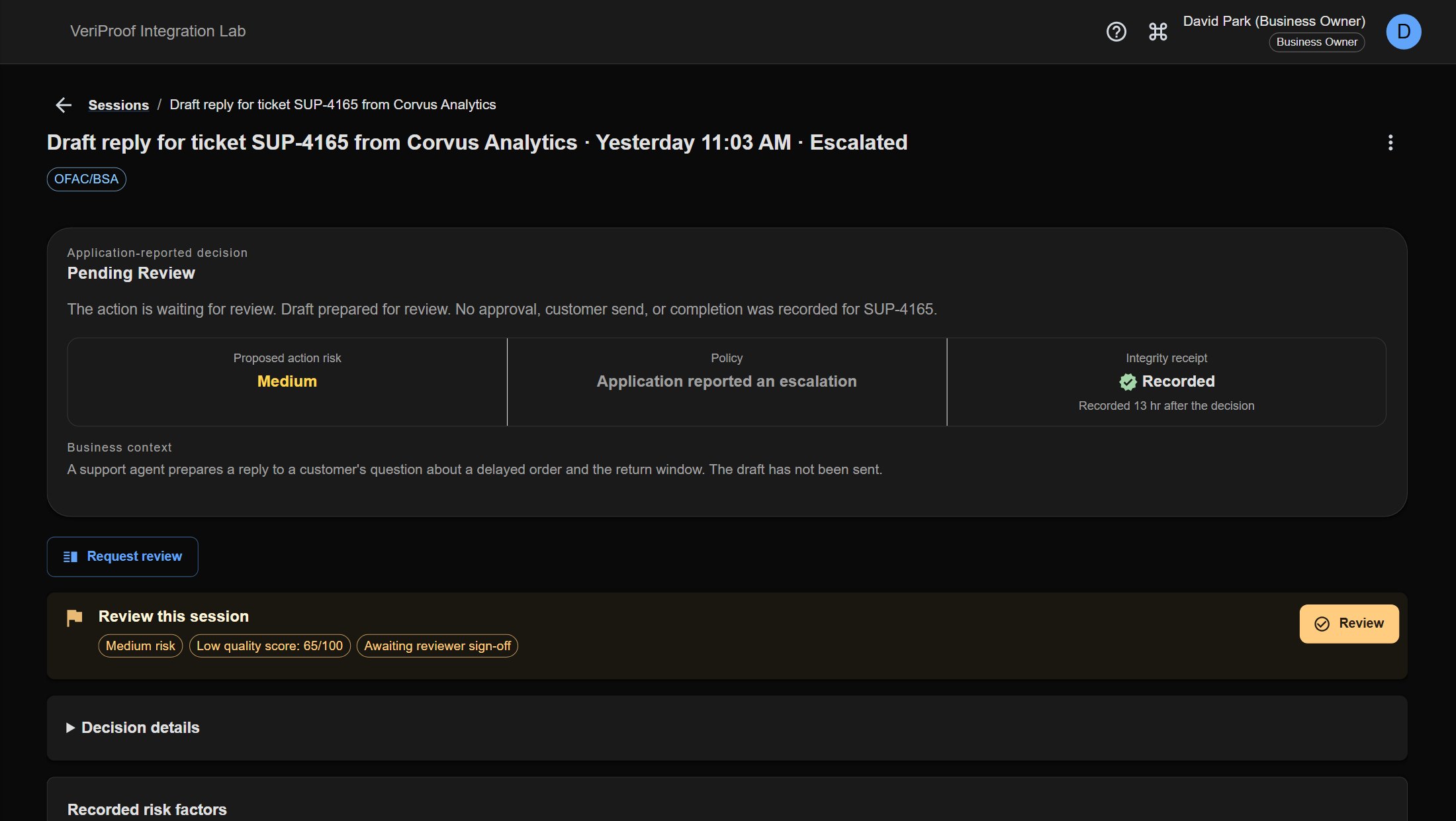1456x821 pixels.
Task: Open the help question-mark icon
Action: [x=1116, y=32]
